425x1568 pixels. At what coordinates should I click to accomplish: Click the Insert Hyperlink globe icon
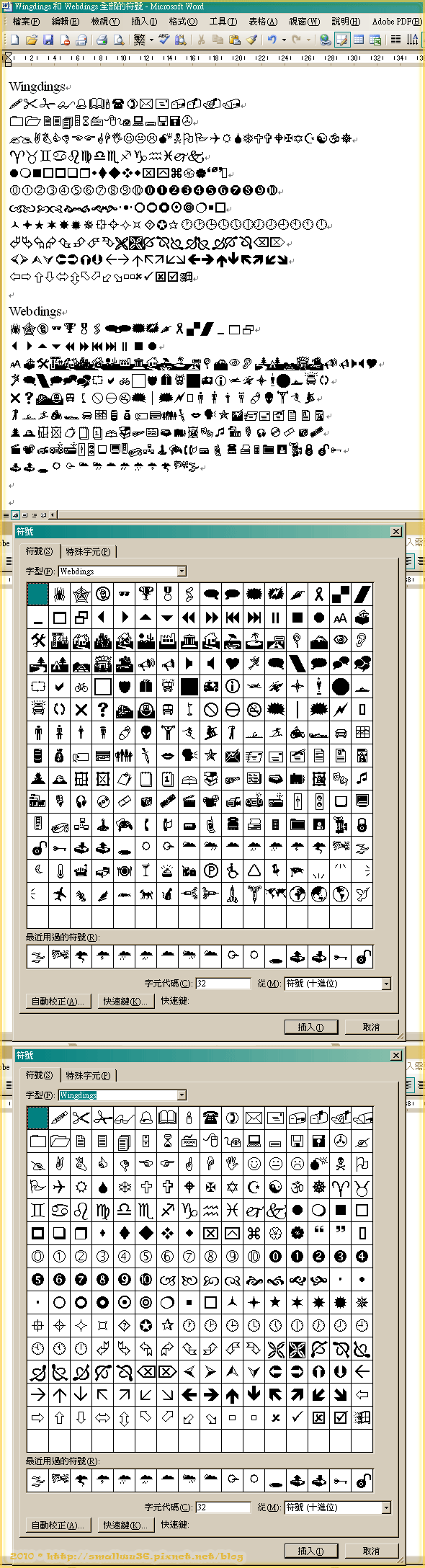[325, 40]
